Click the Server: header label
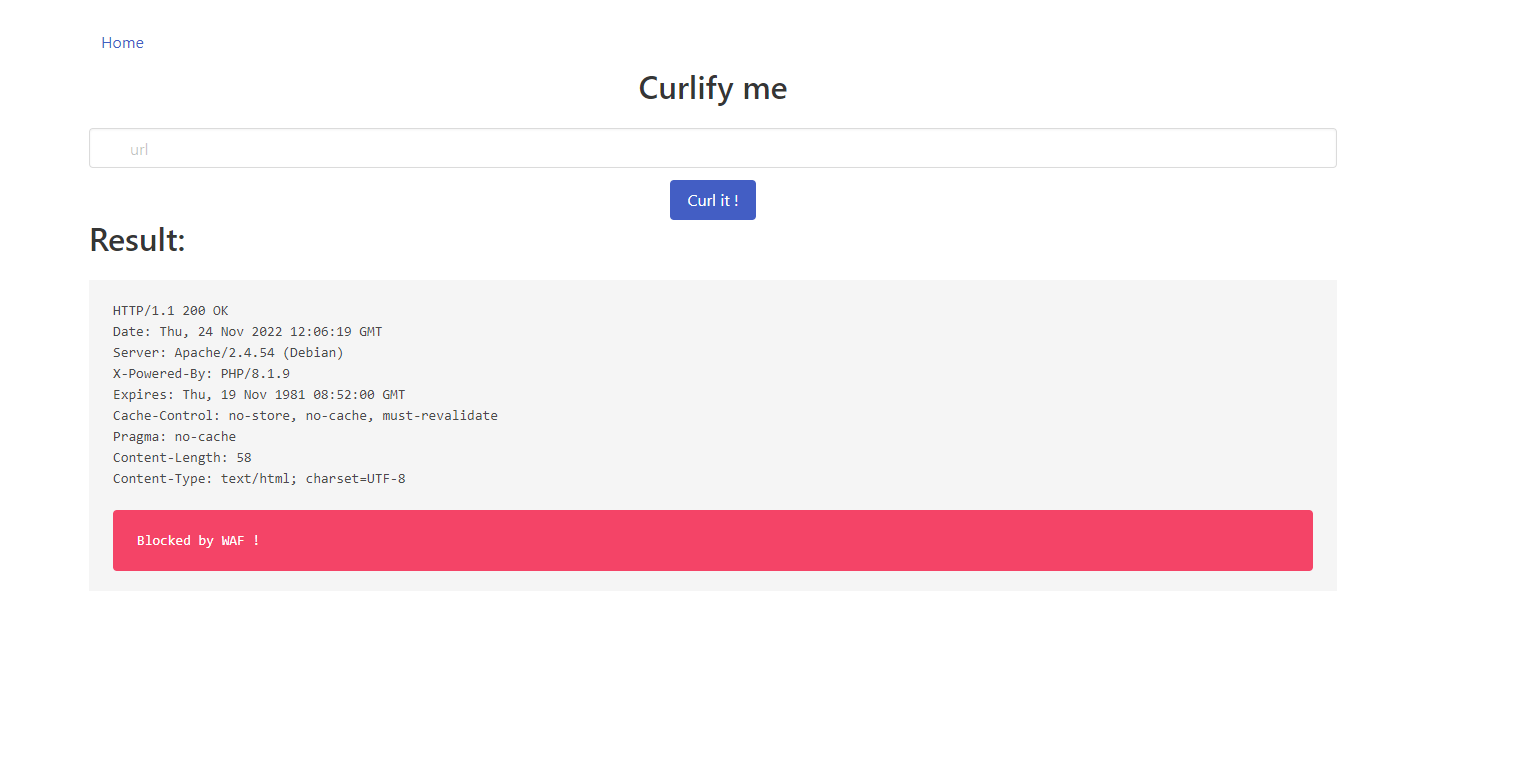Image resolution: width=1520 pixels, height=777 pixels. point(140,353)
